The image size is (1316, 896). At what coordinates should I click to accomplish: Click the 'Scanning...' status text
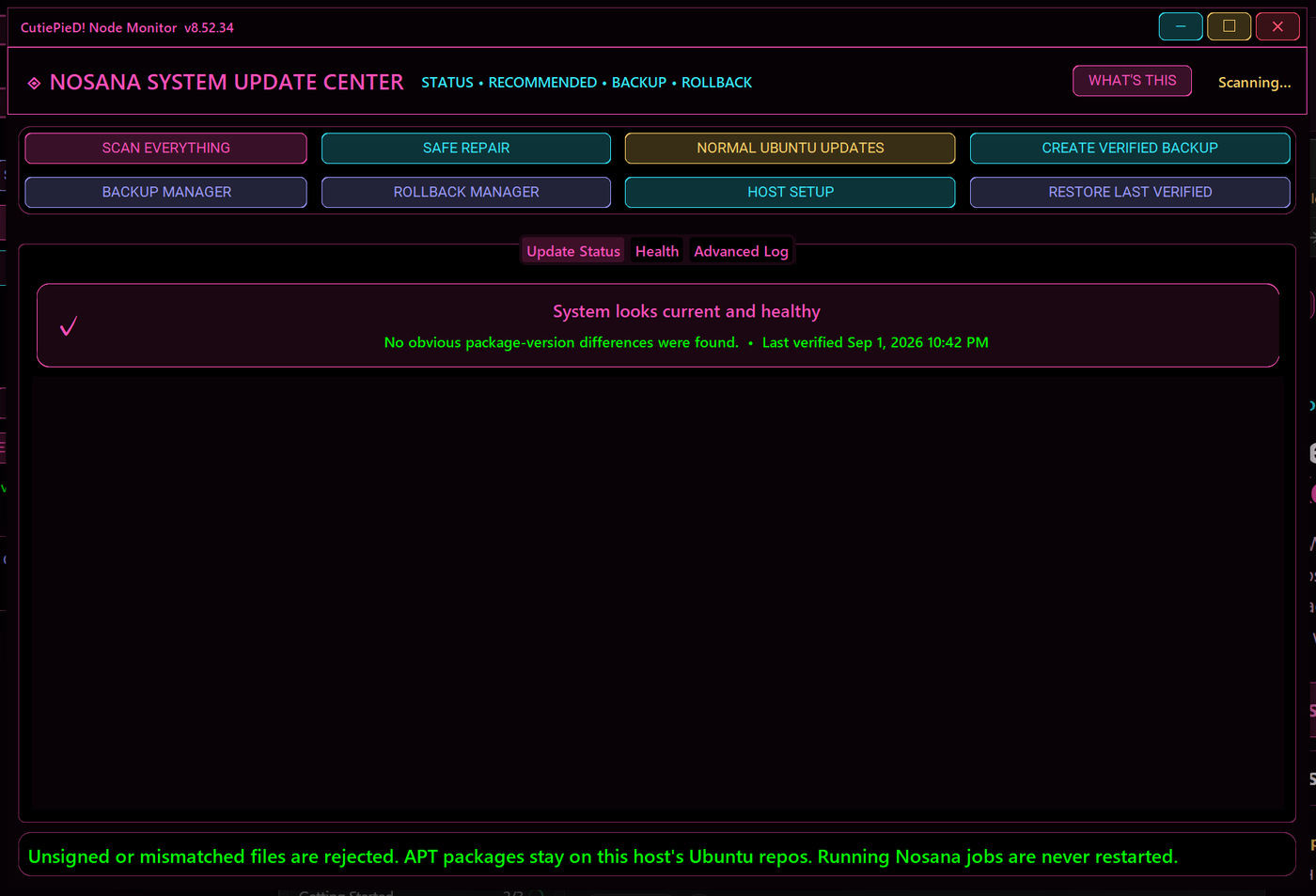click(x=1254, y=83)
